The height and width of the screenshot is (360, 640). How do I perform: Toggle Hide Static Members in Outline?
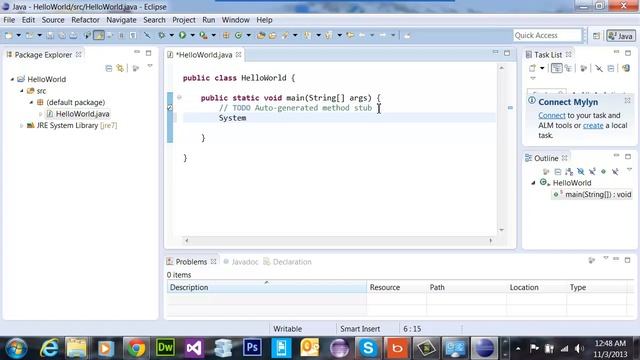coord(592,171)
